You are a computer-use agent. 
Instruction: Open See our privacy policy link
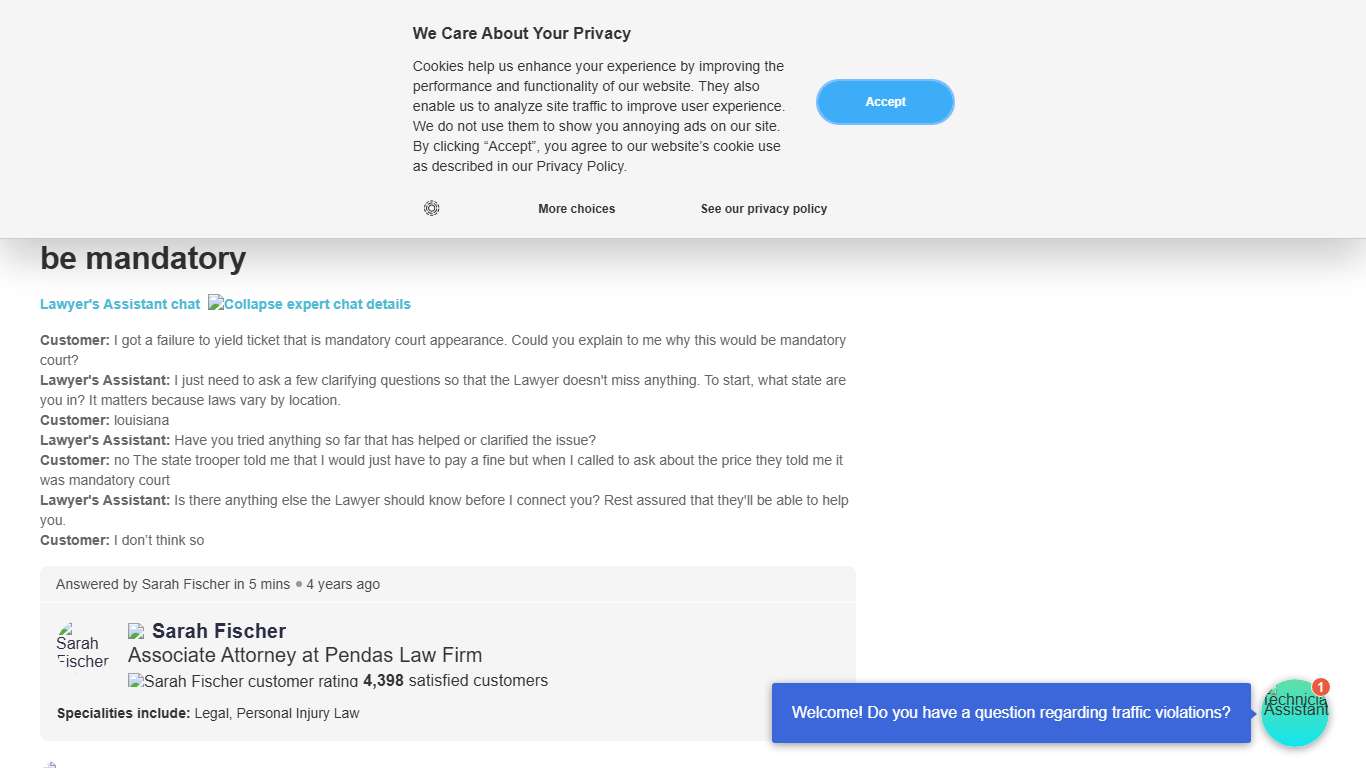763,209
